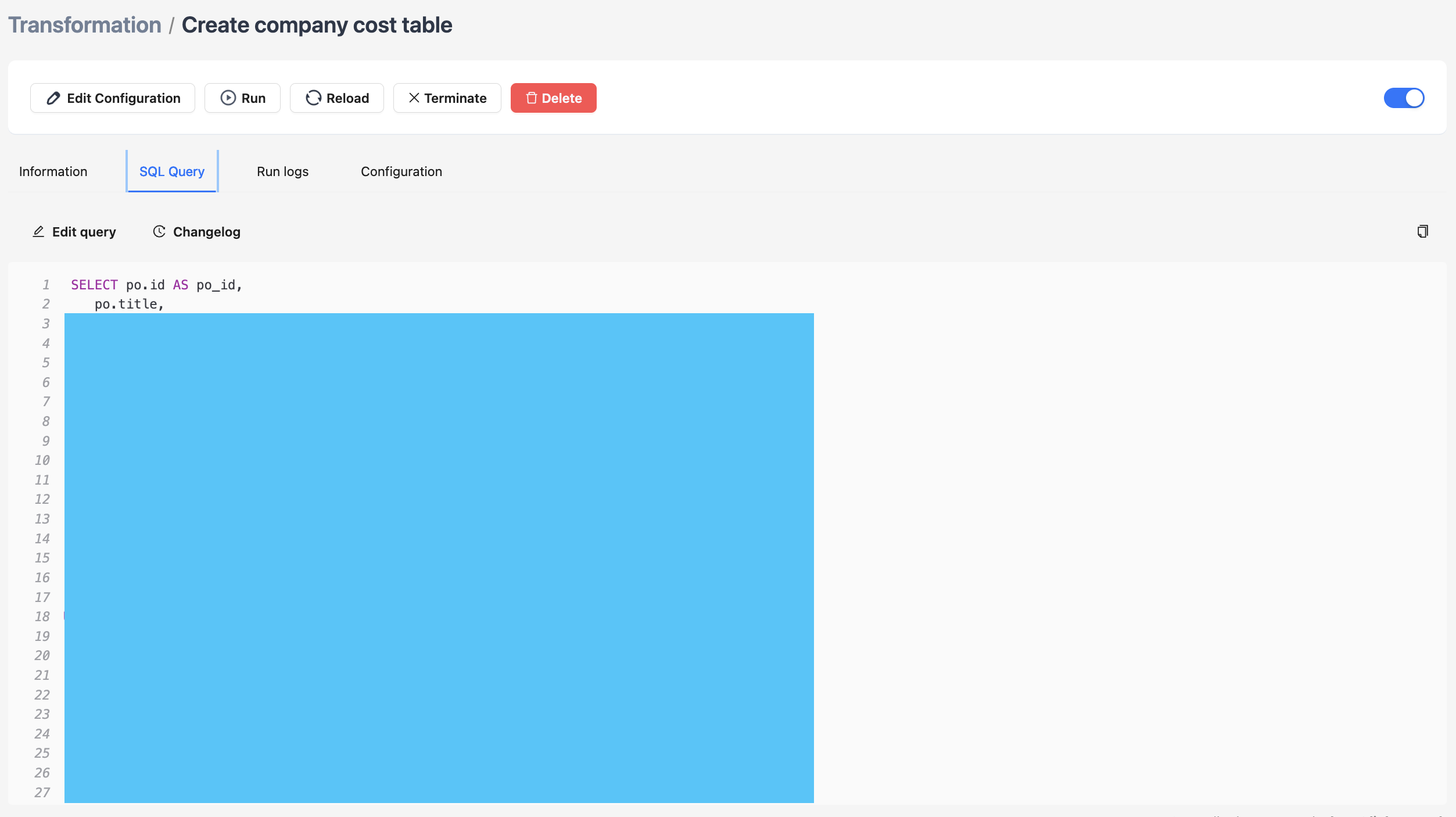Switch to the Run logs tab

[283, 171]
